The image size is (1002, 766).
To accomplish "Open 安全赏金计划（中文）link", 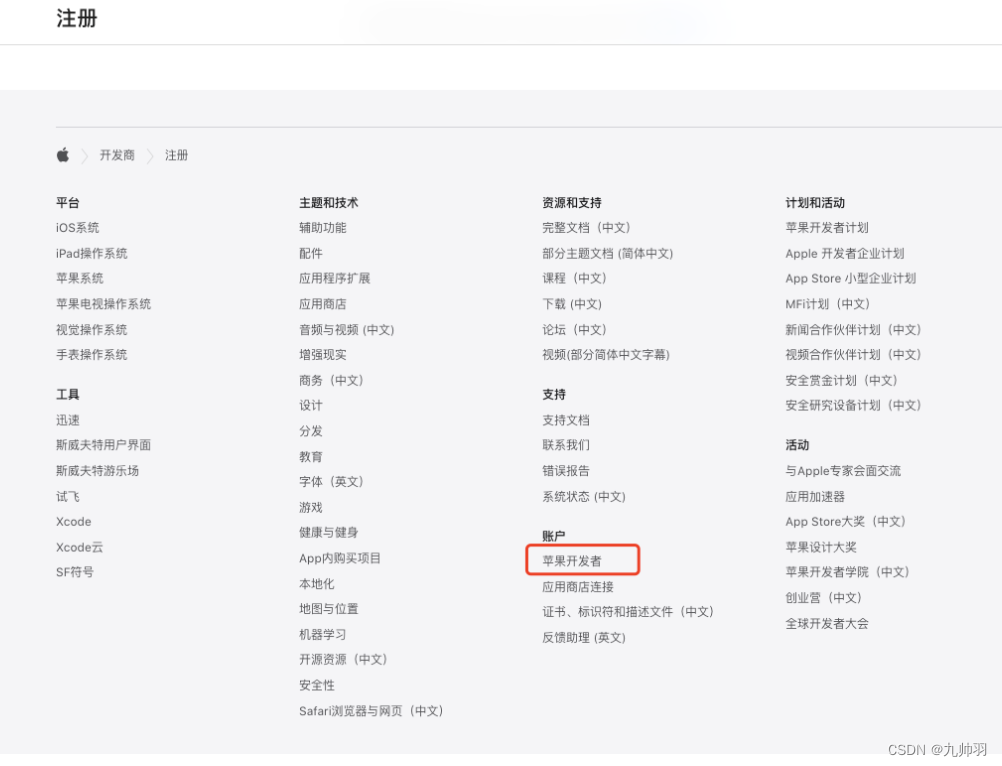I will point(842,380).
